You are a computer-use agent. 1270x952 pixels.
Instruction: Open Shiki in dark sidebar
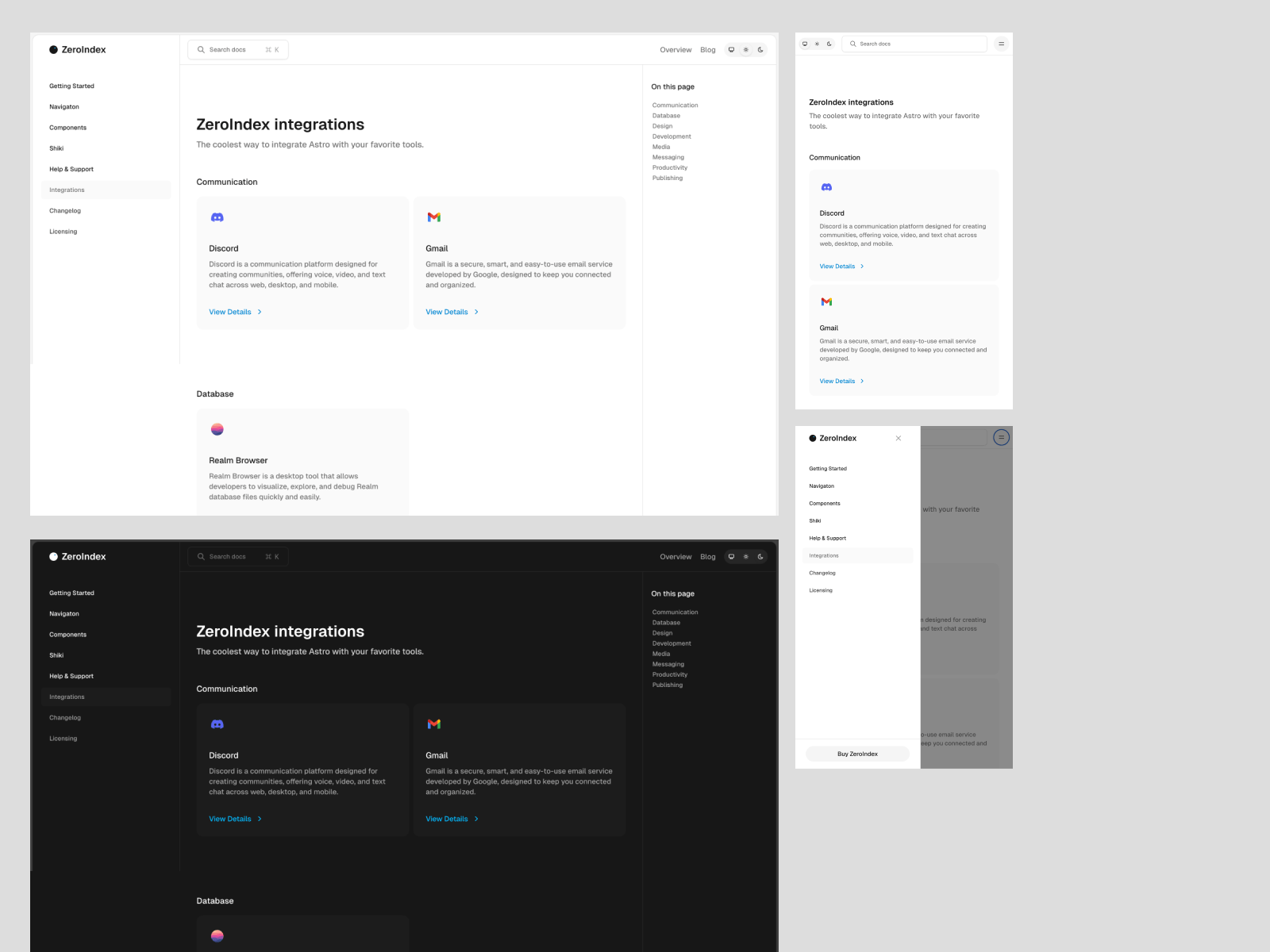[56, 655]
